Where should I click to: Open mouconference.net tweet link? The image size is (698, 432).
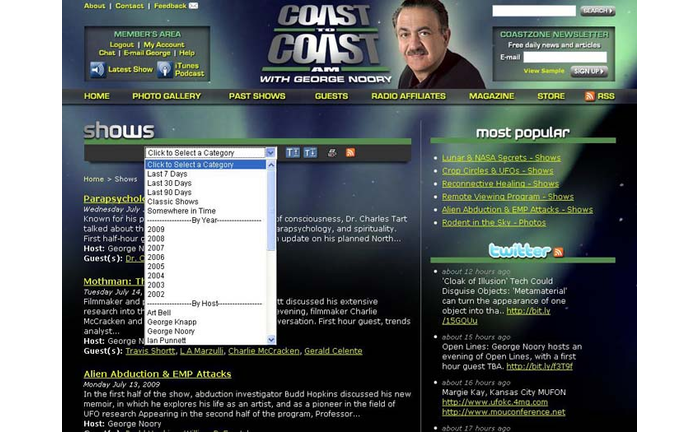coord(503,412)
